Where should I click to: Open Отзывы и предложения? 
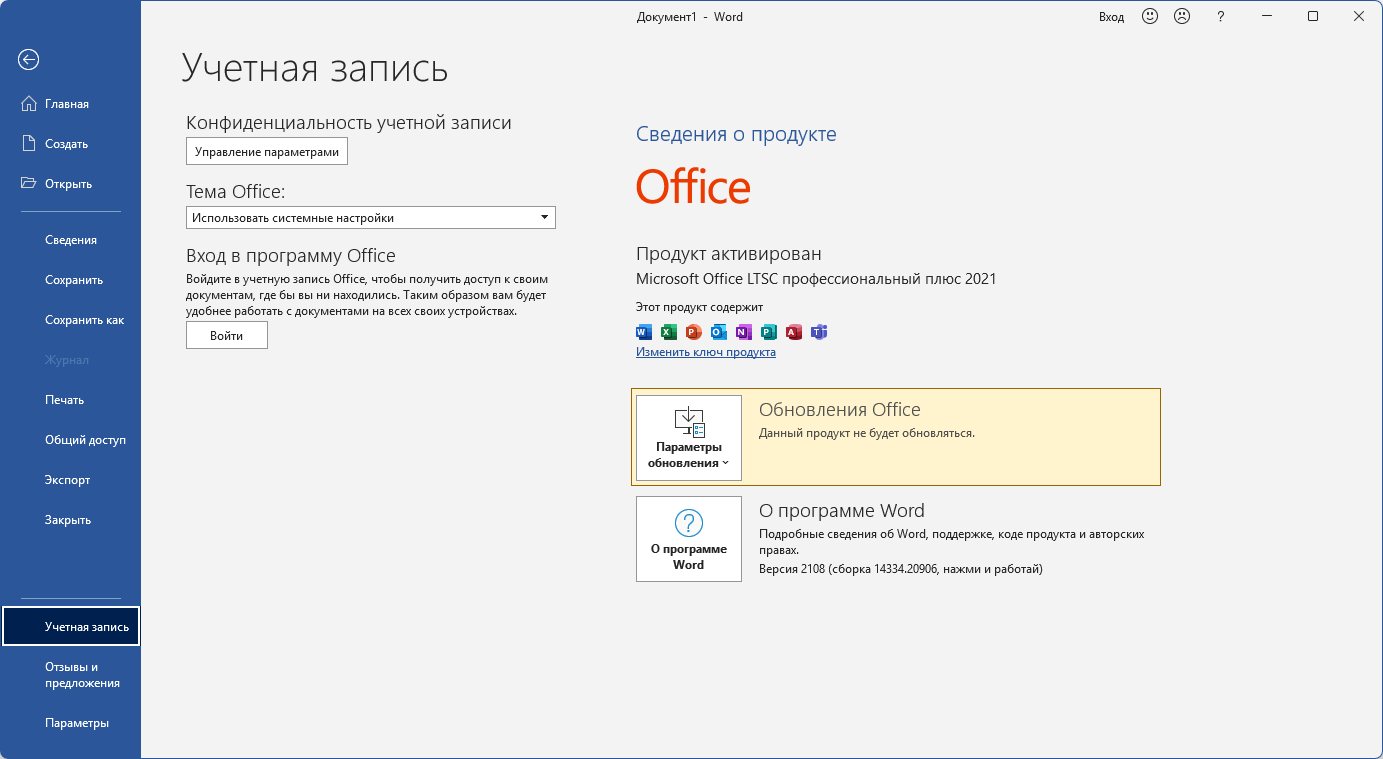pyautogui.click(x=71, y=675)
